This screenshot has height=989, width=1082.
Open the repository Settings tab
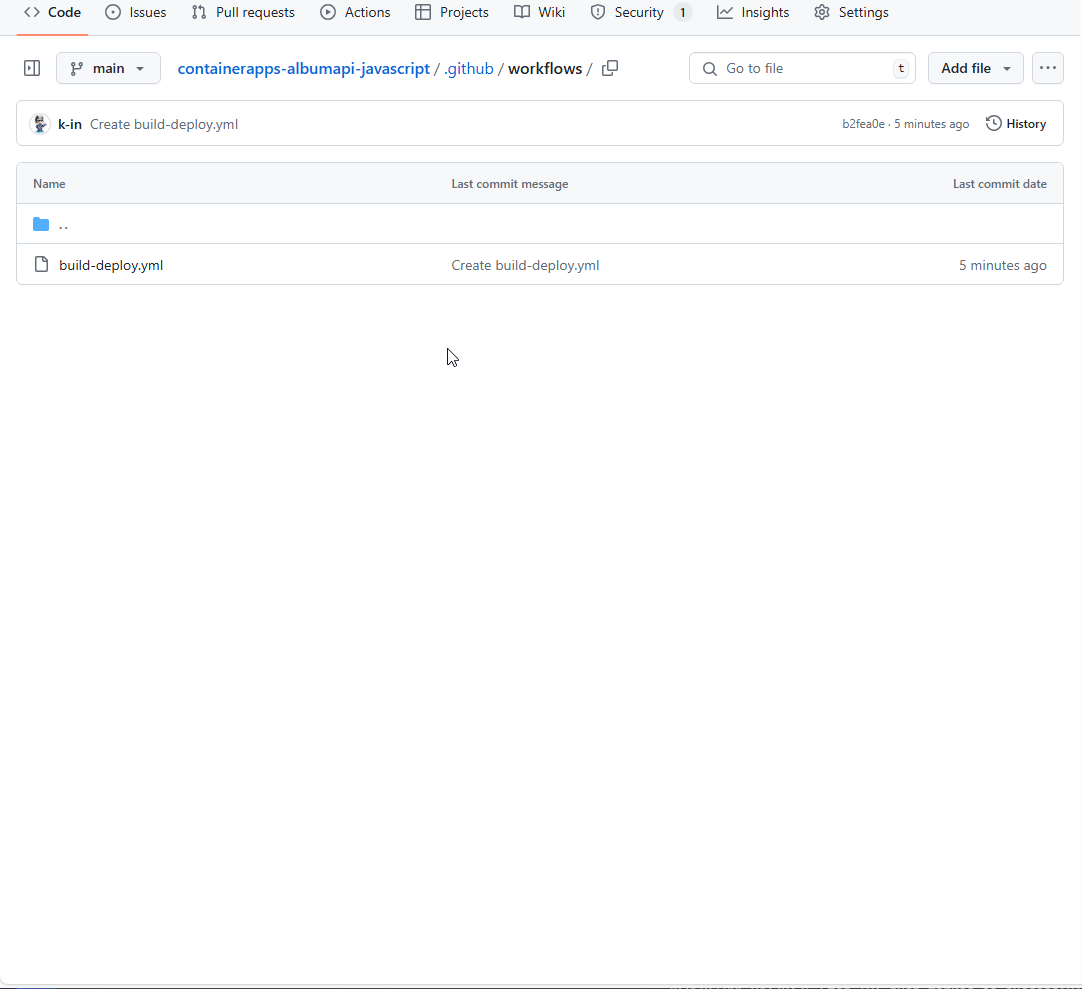click(x=851, y=13)
